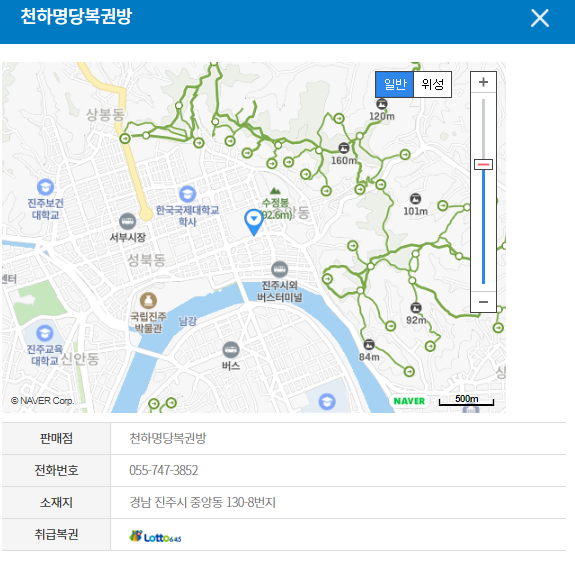Click the 120m elevation marker icon
Viewport: 575px width, 565px height.
tap(382, 104)
